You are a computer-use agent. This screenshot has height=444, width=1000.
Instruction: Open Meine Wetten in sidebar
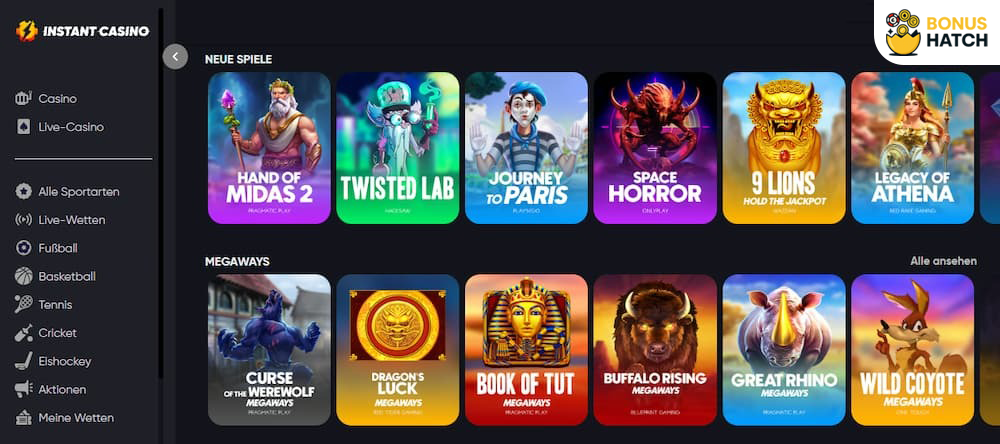pos(64,418)
